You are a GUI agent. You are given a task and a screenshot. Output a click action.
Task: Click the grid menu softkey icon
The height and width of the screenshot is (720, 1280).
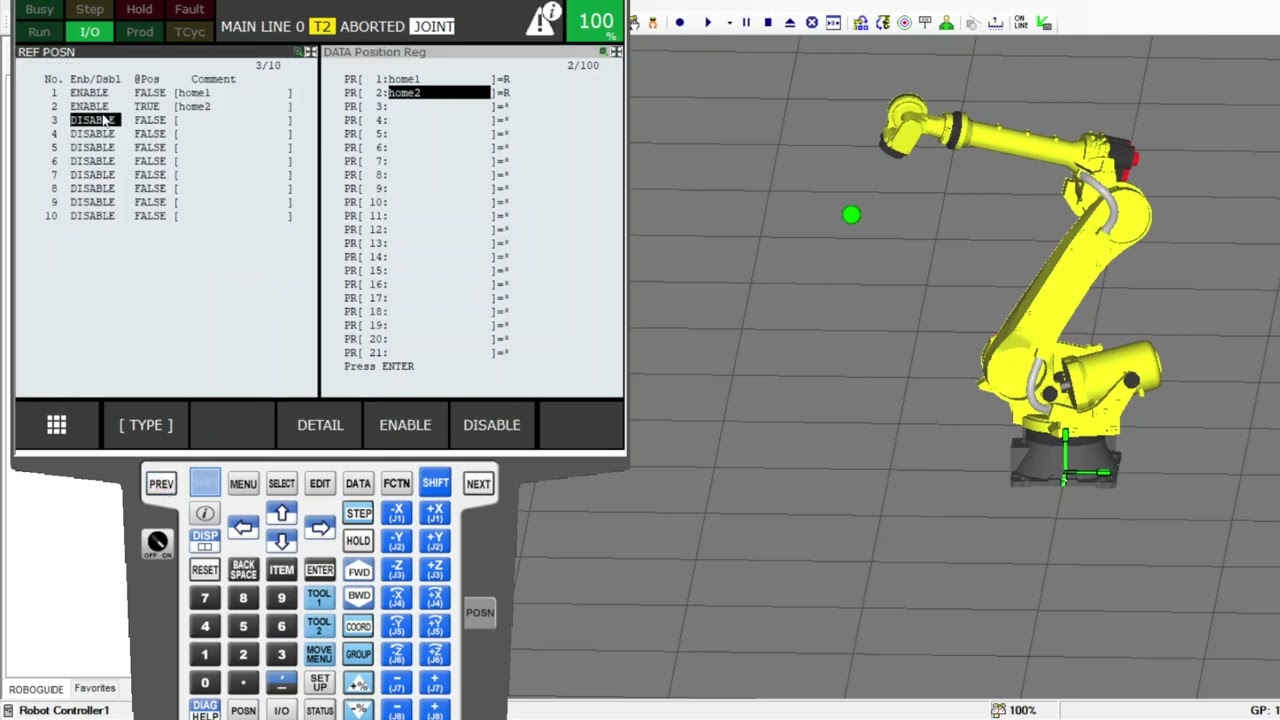tap(57, 425)
